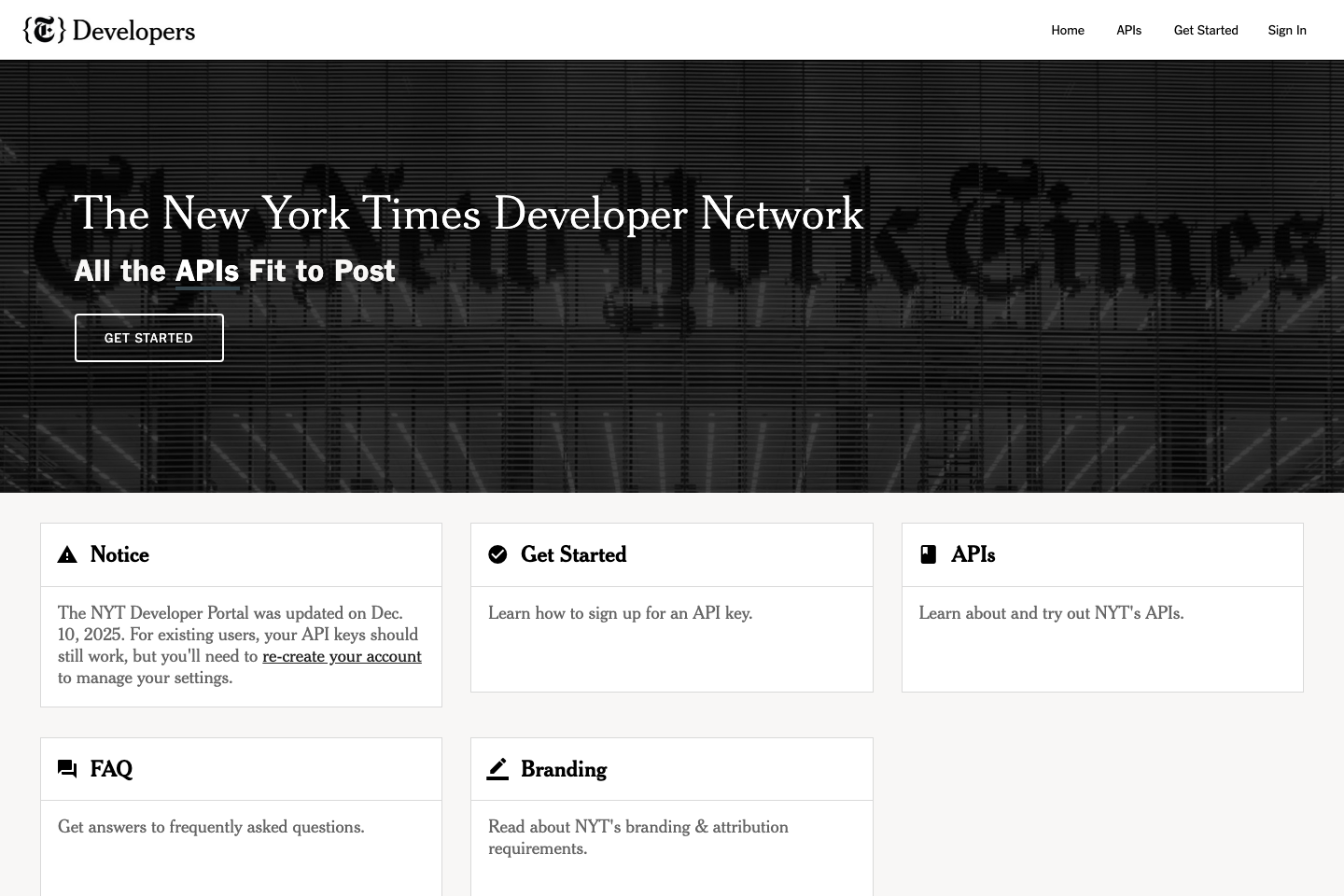Open the FAQ card heading
The height and width of the screenshot is (896, 1344).
tap(110, 769)
